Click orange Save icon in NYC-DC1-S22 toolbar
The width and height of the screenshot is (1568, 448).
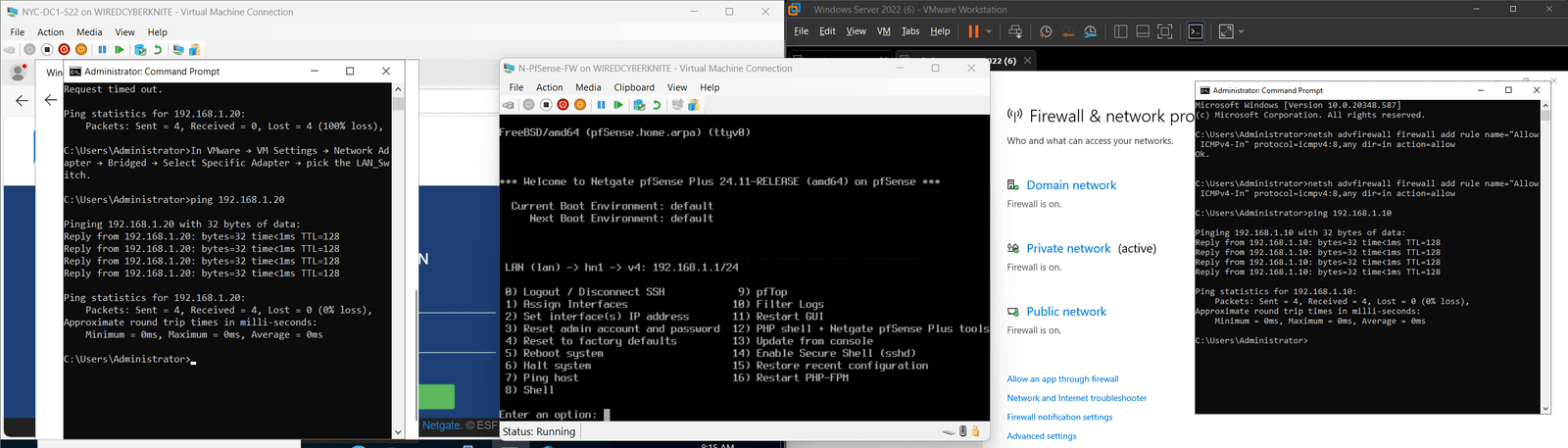click(81, 49)
